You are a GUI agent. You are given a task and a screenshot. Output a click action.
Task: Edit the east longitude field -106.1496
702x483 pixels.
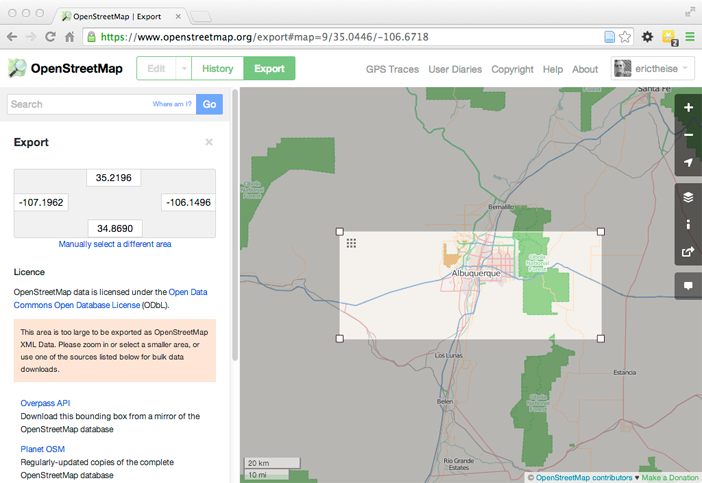coord(188,202)
